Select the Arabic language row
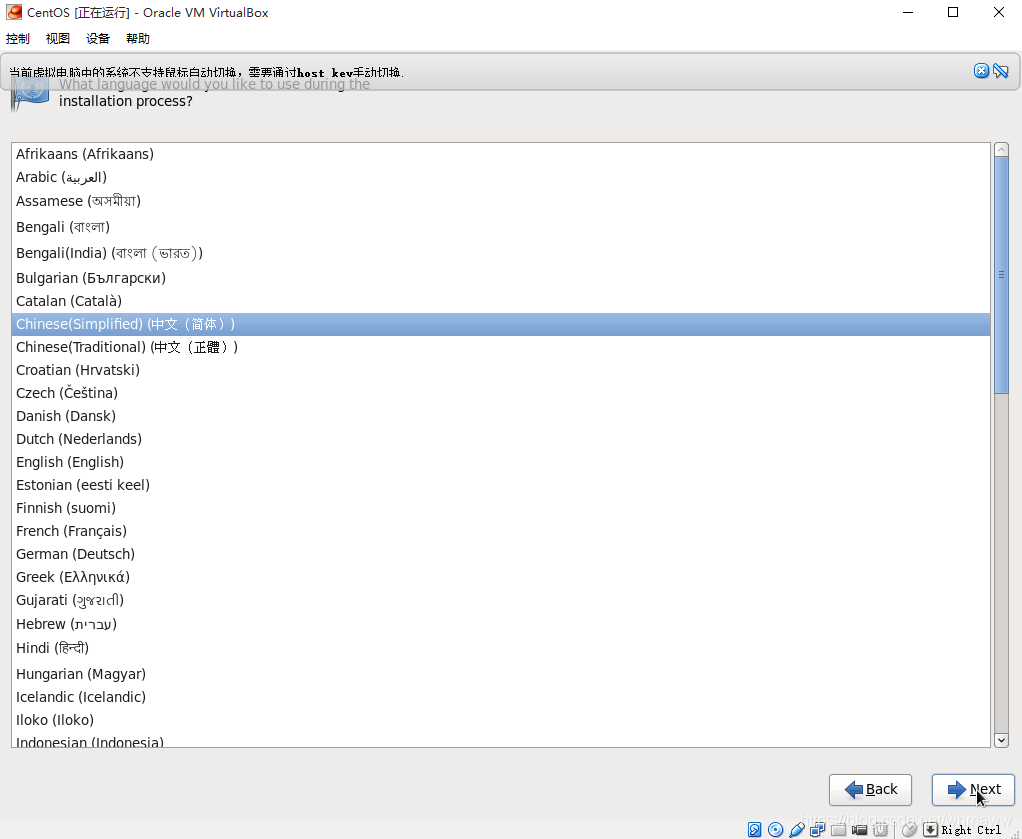 click(501, 177)
